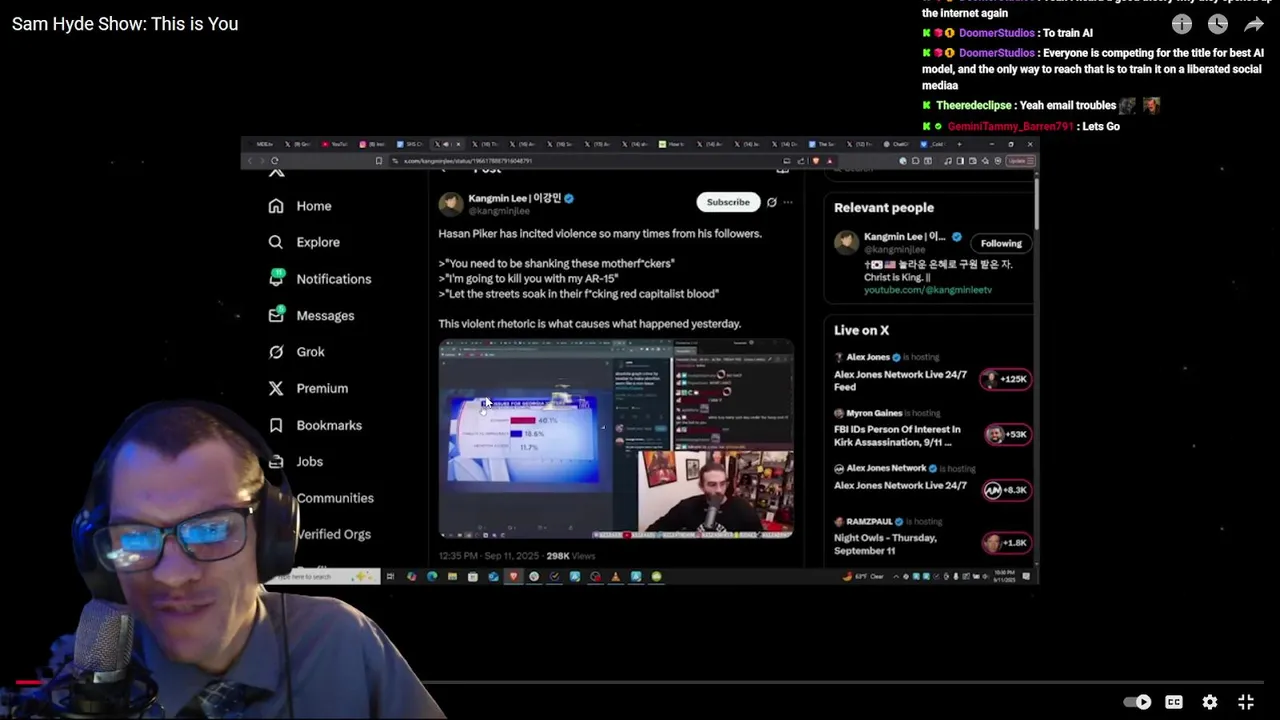
Task: Open the post's stream screenshot image
Action: [x=616, y=440]
